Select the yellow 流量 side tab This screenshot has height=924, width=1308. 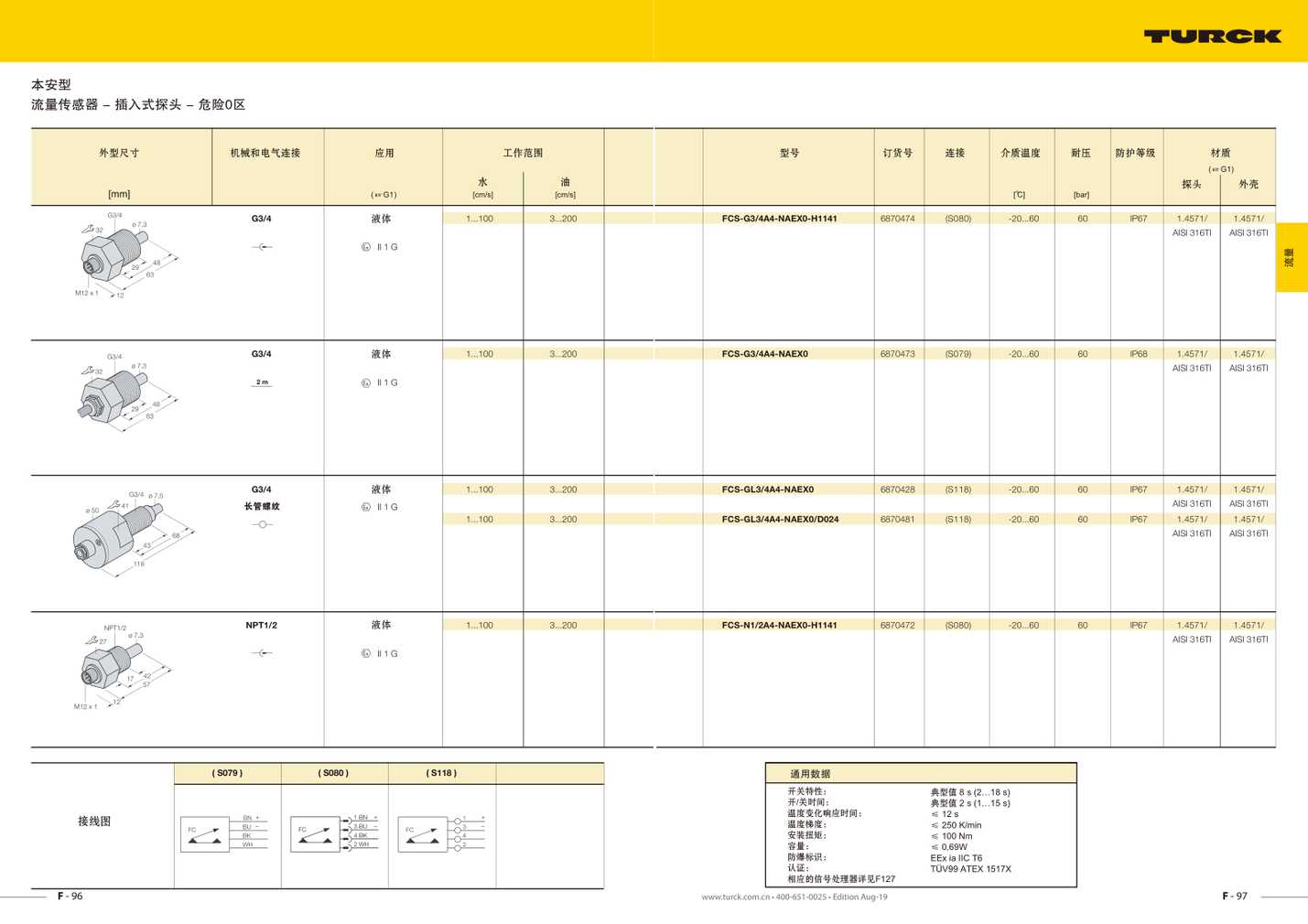tap(1292, 257)
